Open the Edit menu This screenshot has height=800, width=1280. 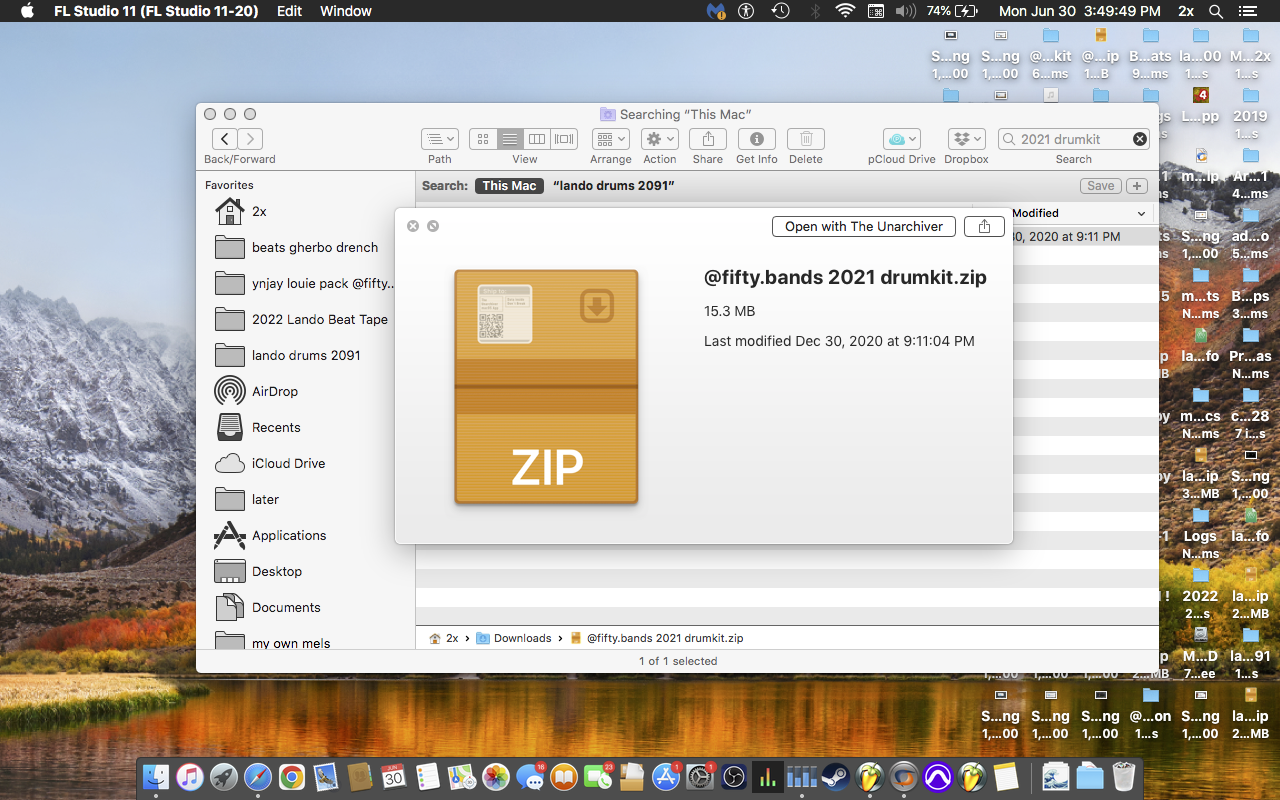(289, 11)
